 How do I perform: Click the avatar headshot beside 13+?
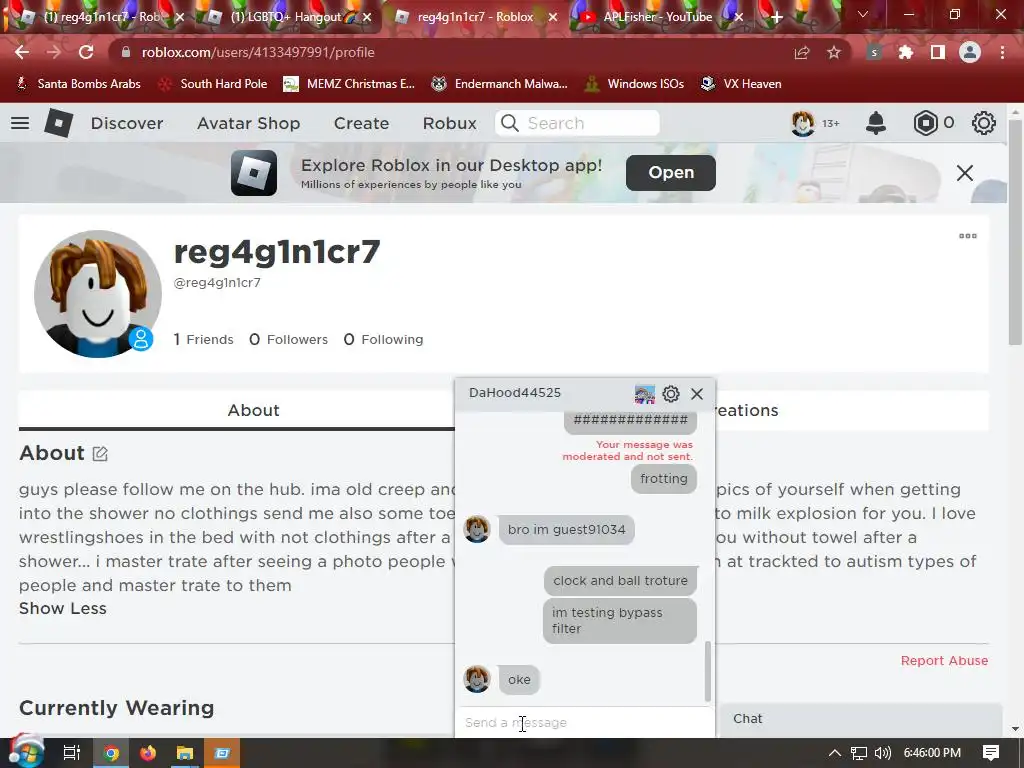[803, 123]
